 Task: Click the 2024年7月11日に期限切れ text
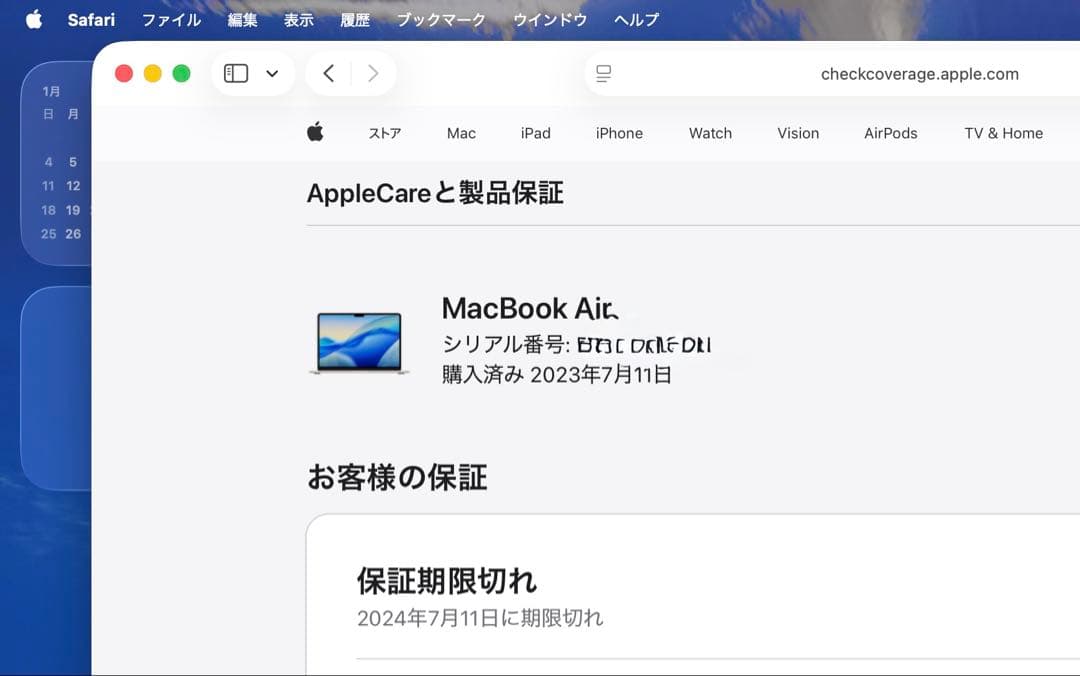pyautogui.click(x=480, y=618)
